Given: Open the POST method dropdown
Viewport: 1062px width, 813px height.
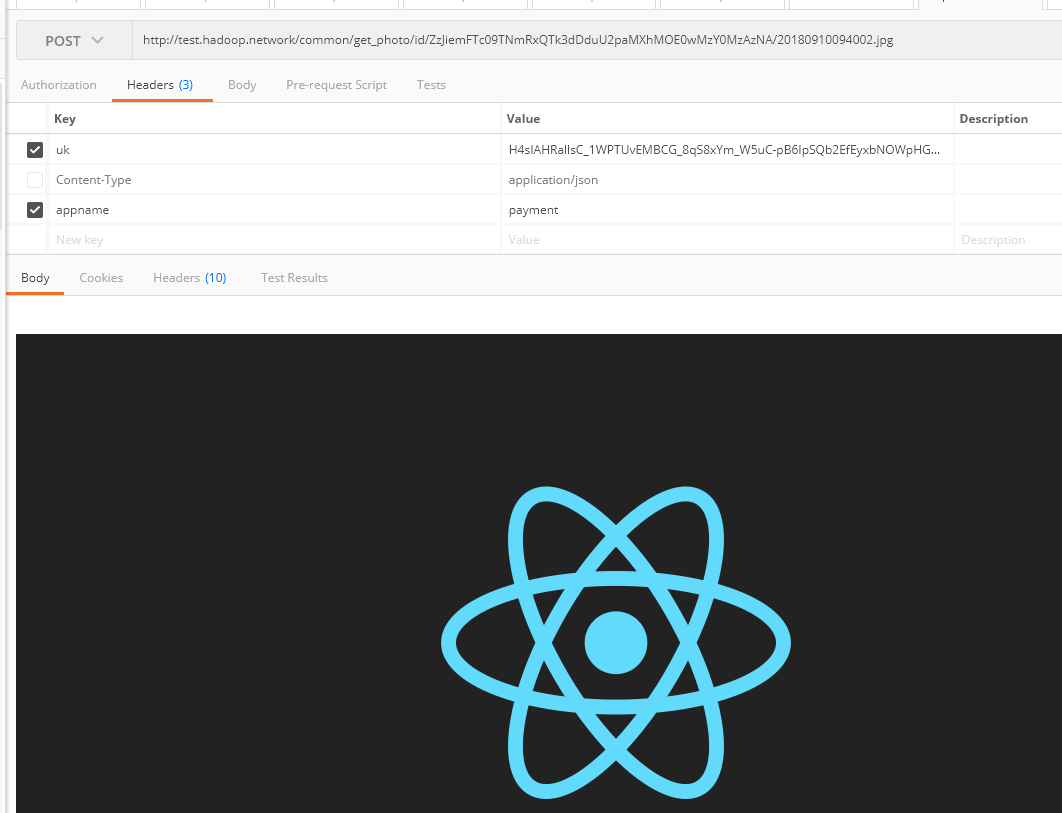Looking at the screenshot, I should pos(75,41).
